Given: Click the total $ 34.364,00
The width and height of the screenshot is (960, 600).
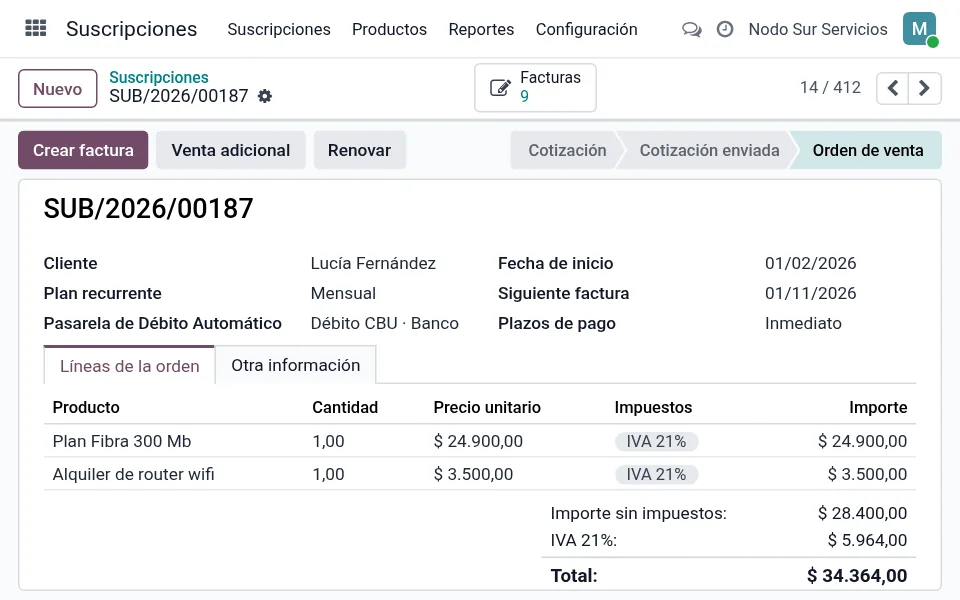Looking at the screenshot, I should pyautogui.click(x=857, y=576).
